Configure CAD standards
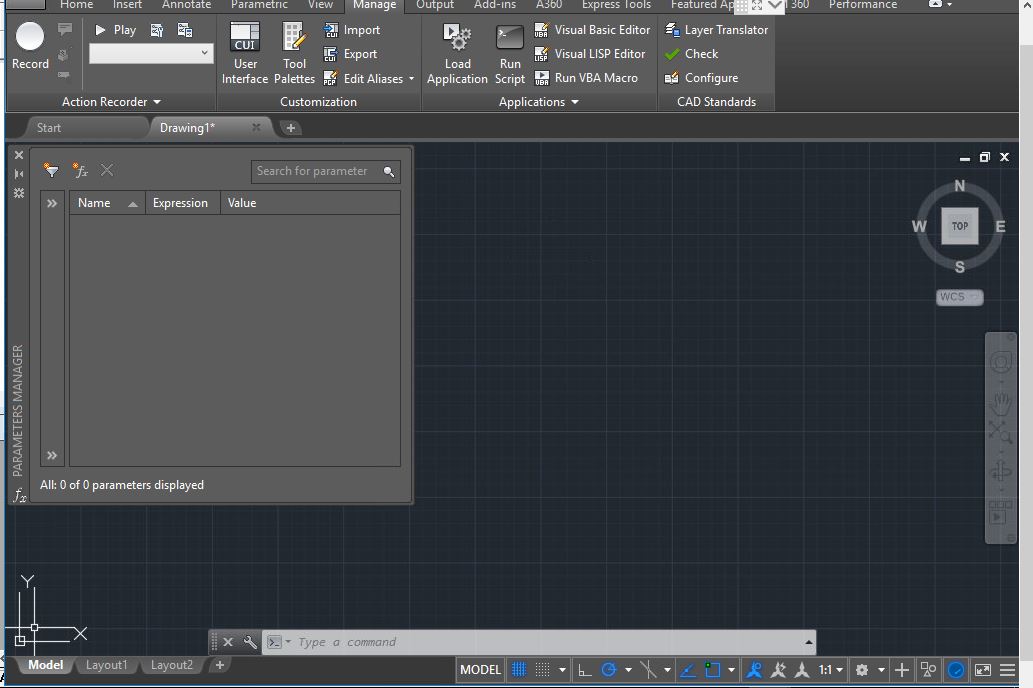Image resolution: width=1033 pixels, height=688 pixels. point(702,78)
